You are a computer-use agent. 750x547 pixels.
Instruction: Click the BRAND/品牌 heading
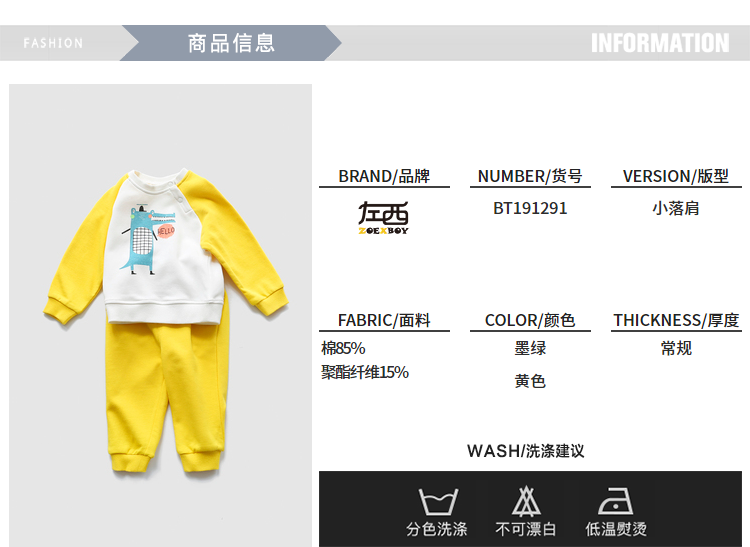tap(384, 176)
